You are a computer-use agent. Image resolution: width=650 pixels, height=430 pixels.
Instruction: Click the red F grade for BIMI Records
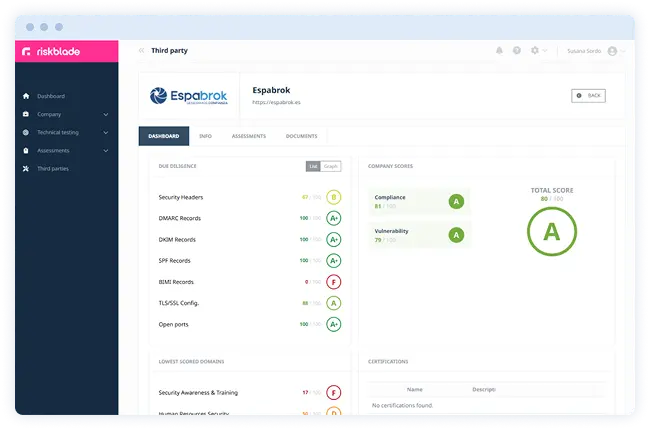[x=333, y=282]
